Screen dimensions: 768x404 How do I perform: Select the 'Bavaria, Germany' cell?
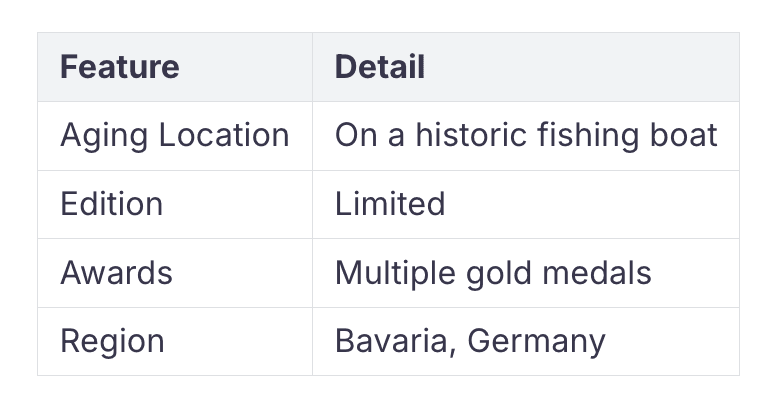click(x=526, y=341)
